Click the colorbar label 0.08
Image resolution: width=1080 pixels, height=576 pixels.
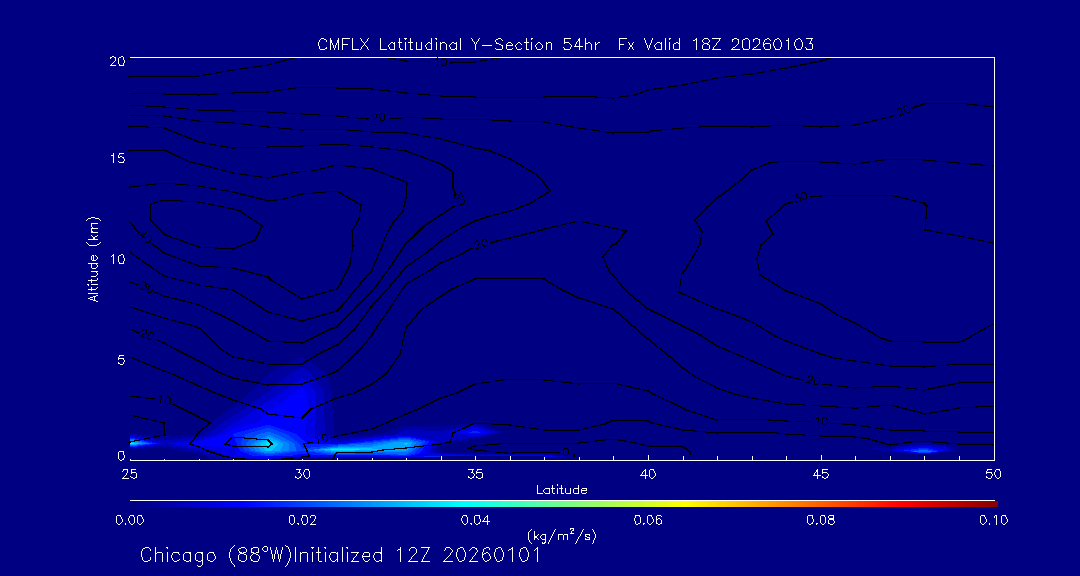(821, 520)
